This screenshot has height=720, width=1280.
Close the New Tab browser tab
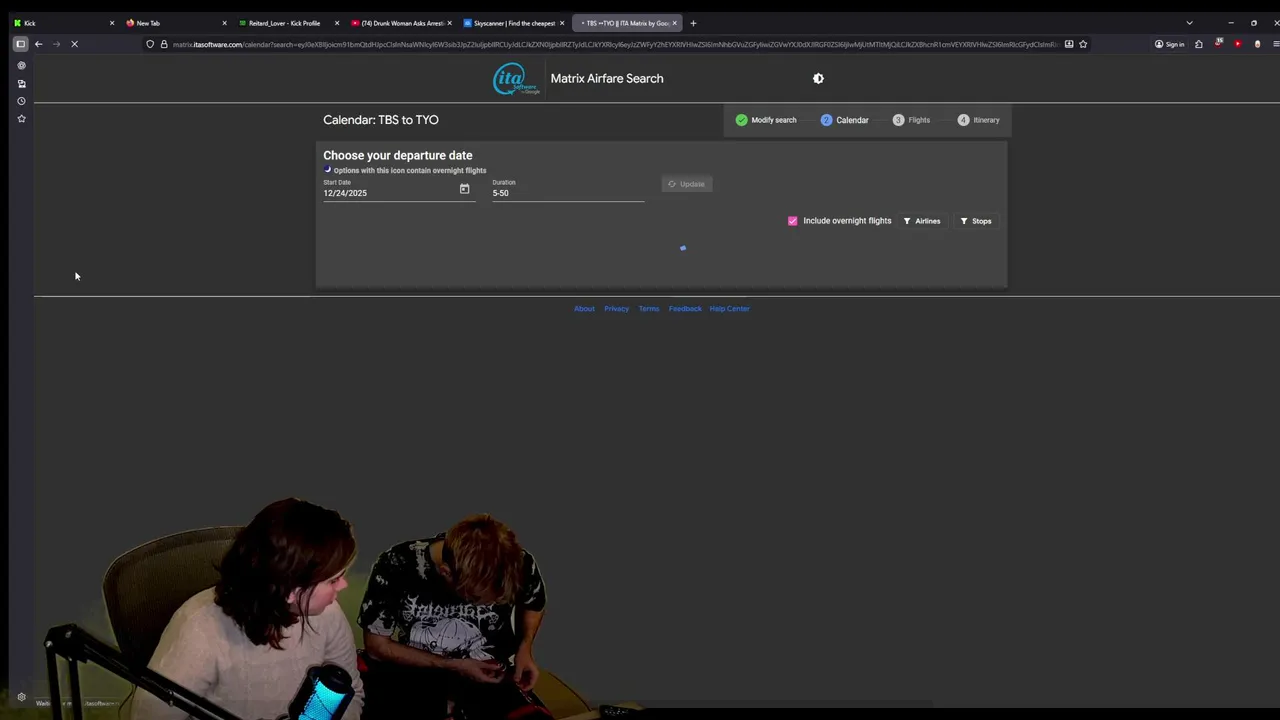224,23
